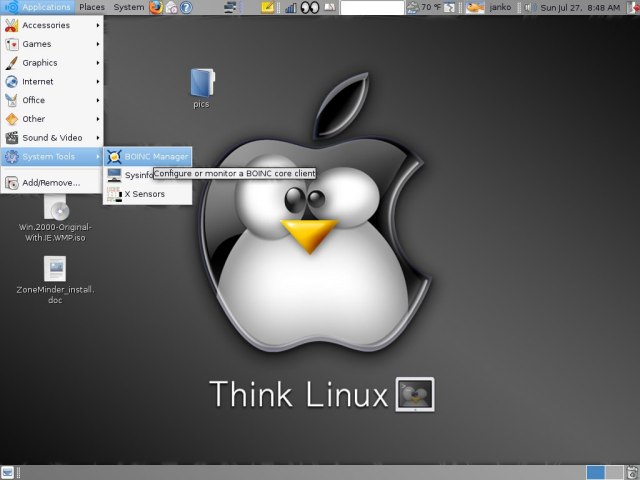Open the Other menu category
The height and width of the screenshot is (480, 640).
tap(52, 119)
